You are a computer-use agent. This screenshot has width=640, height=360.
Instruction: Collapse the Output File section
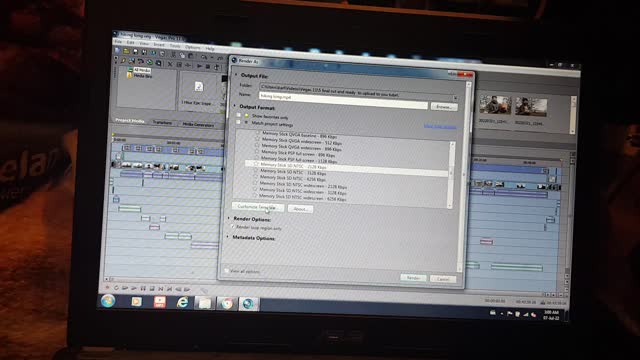click(236, 75)
